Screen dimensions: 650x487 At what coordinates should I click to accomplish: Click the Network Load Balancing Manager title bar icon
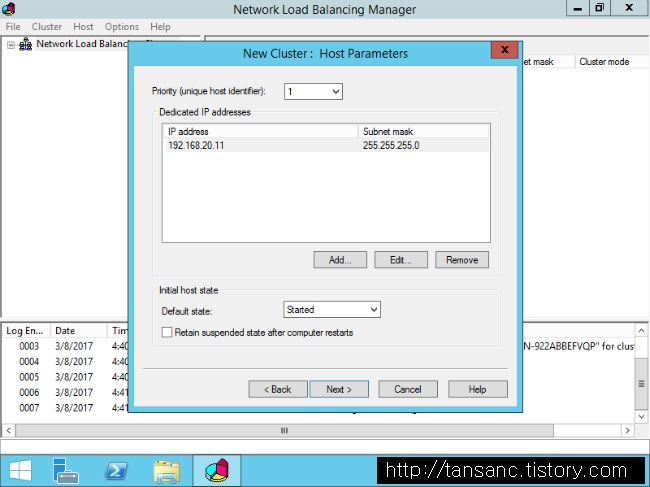(8, 8)
